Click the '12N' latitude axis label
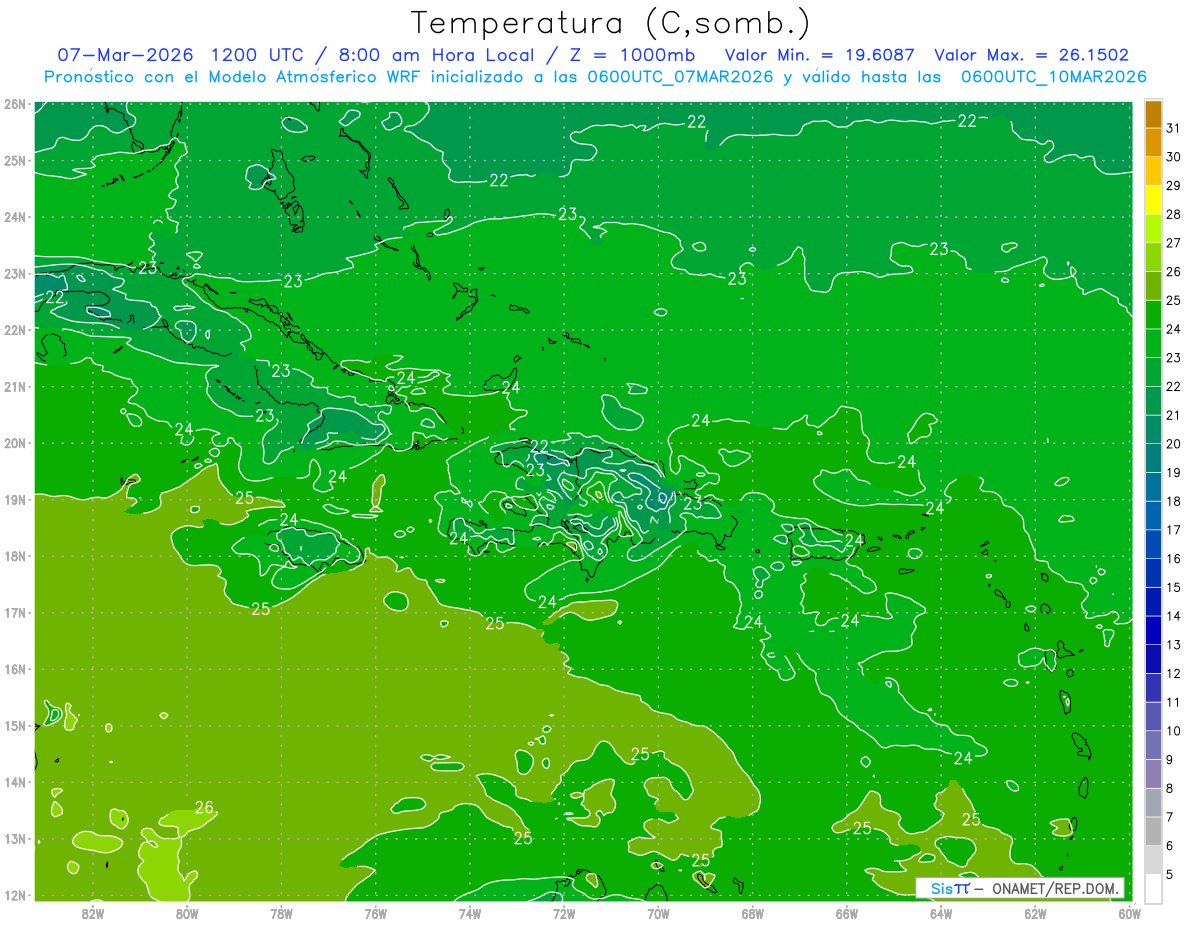Viewport: 1200px width, 927px height. point(14,895)
